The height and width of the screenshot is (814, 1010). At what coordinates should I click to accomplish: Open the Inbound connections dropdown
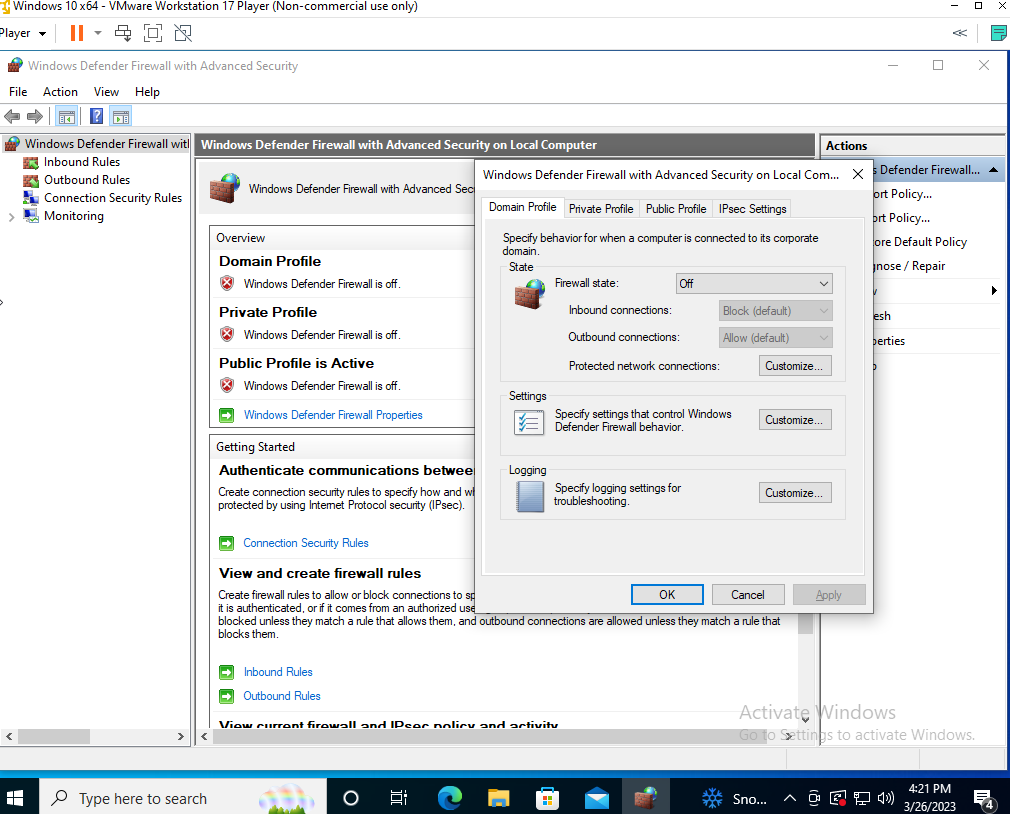click(776, 310)
